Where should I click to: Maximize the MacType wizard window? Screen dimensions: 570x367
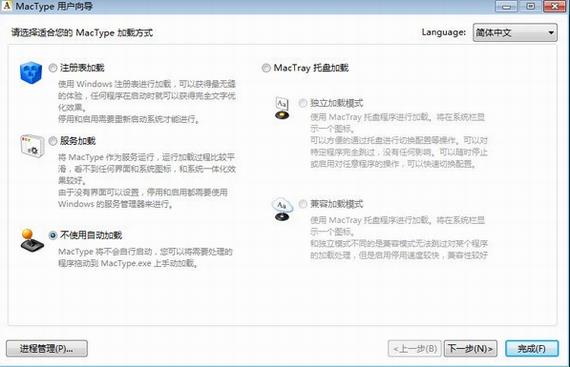pos(530,6)
